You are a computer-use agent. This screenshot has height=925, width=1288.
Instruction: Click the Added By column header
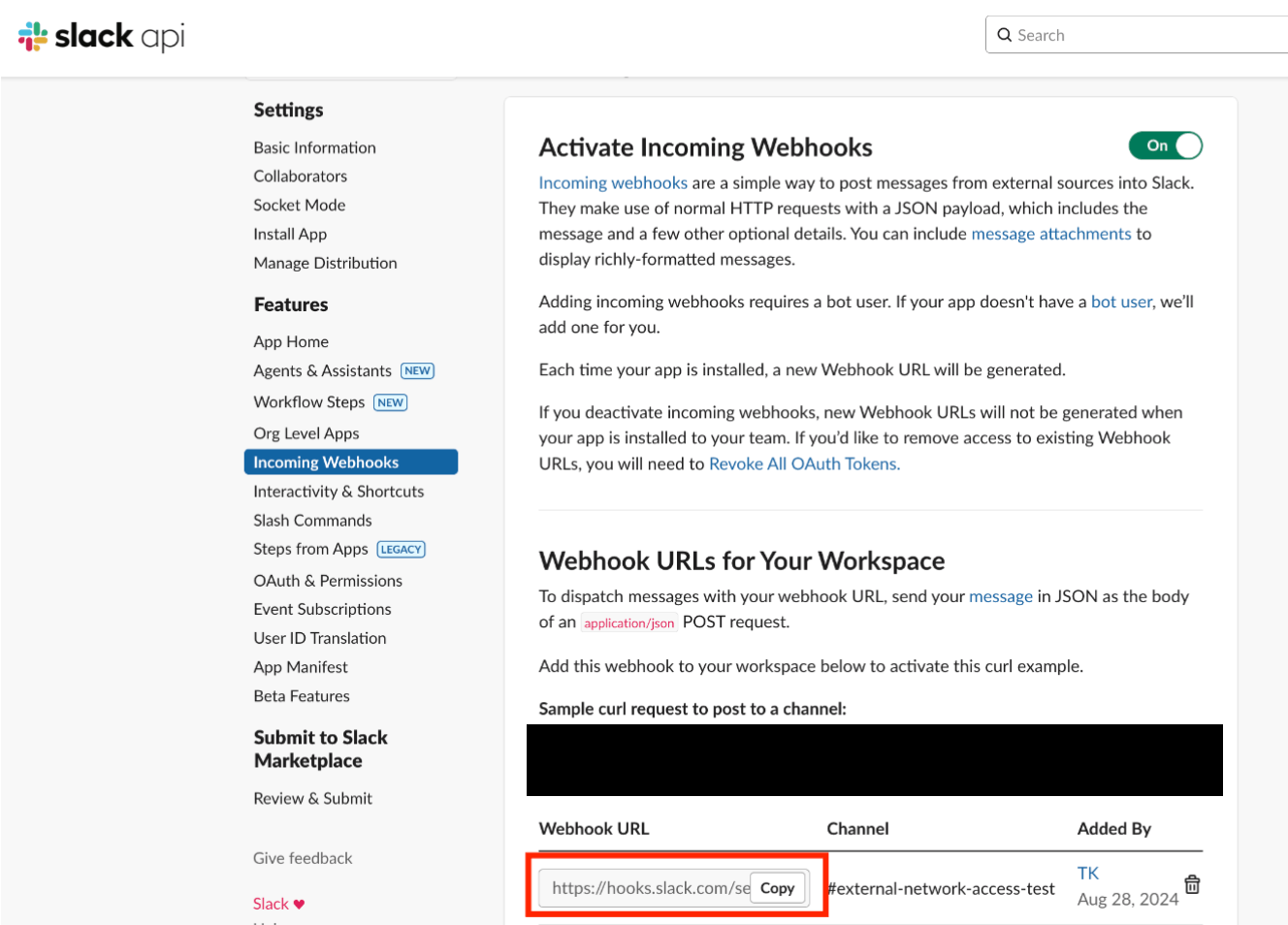(1114, 829)
